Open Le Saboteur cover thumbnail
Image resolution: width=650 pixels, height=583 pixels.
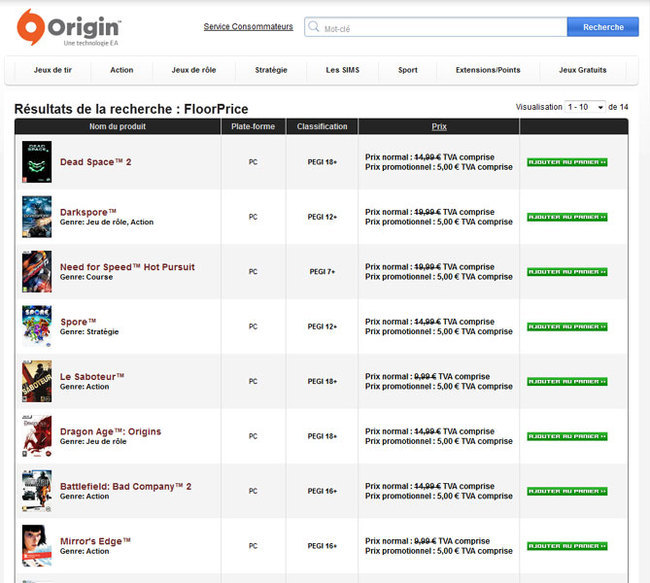(x=37, y=381)
